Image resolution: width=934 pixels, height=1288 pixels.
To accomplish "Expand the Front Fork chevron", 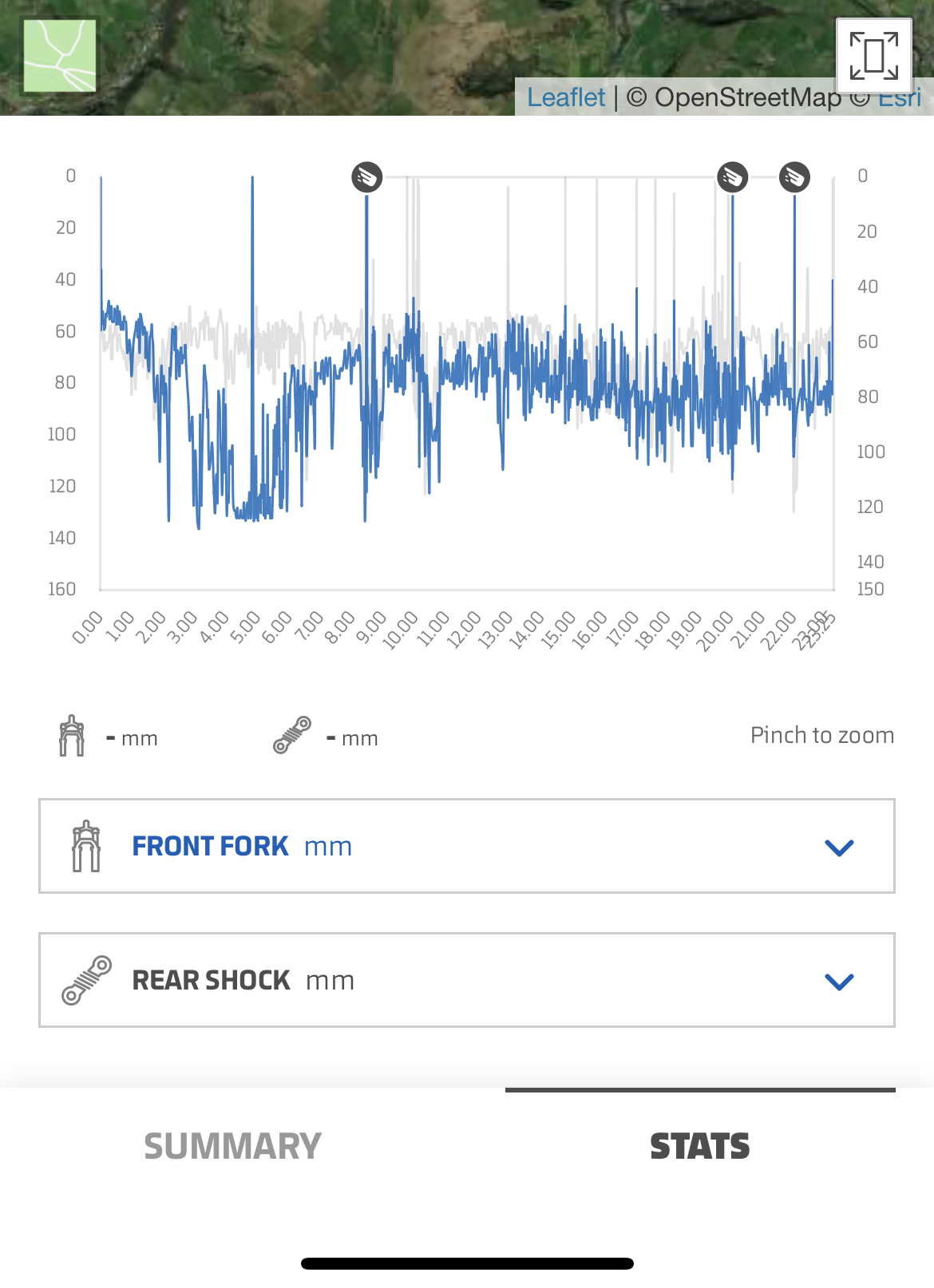I will (x=839, y=847).
